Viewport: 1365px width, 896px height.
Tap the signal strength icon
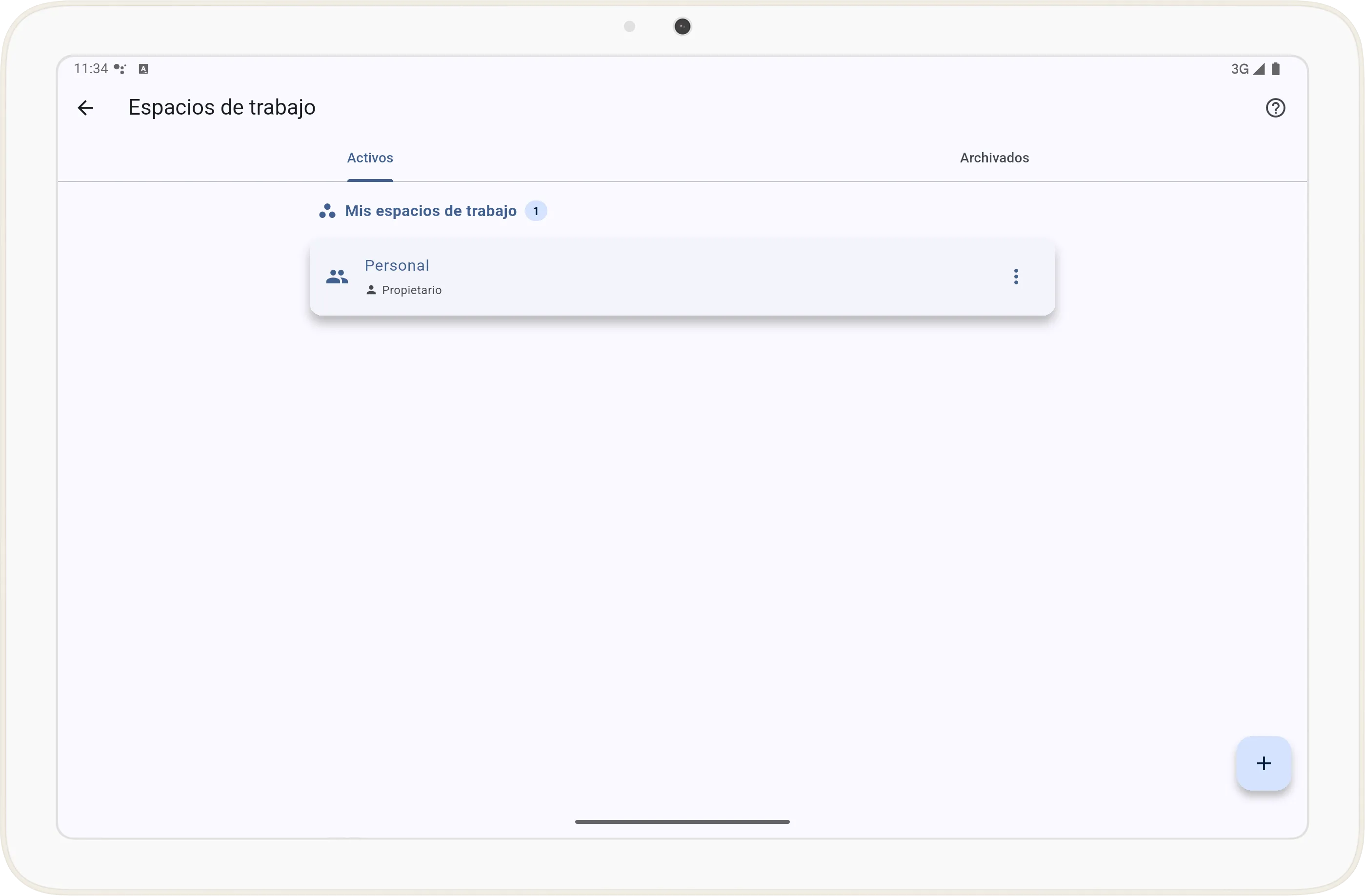coord(1258,68)
